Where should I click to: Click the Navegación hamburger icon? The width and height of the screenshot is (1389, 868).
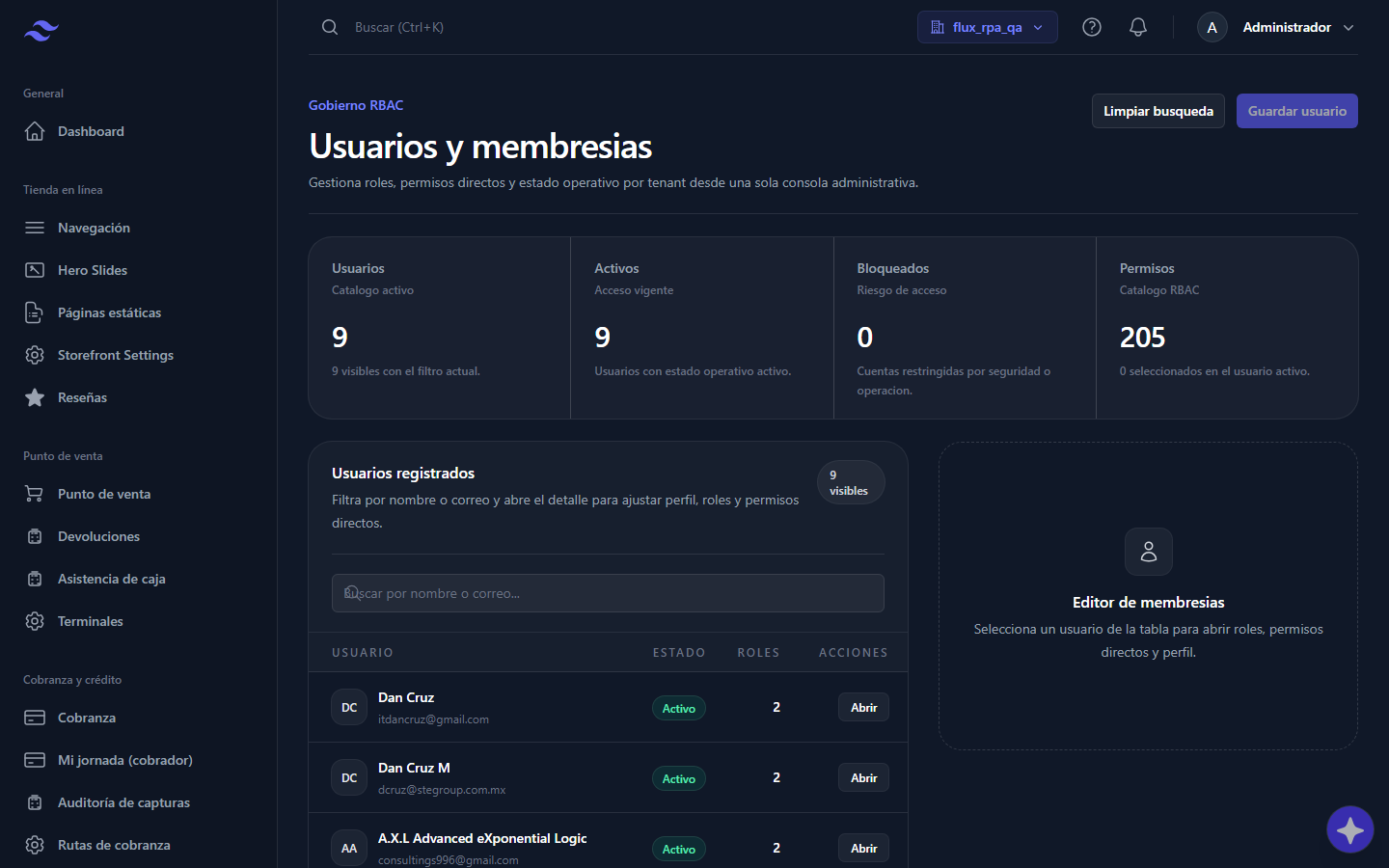tap(35, 228)
